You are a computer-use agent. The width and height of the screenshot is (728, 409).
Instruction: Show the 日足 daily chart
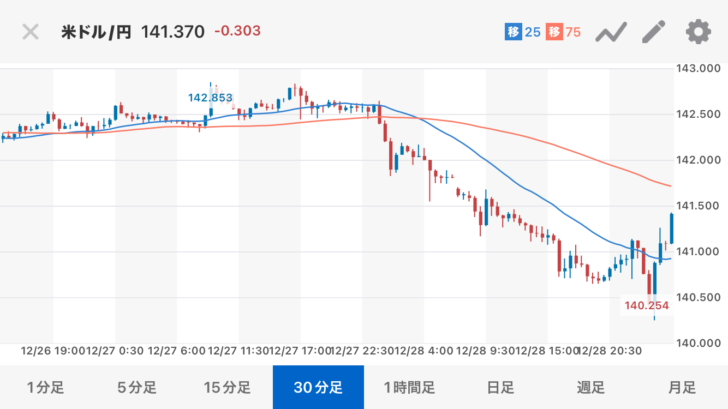click(500, 387)
